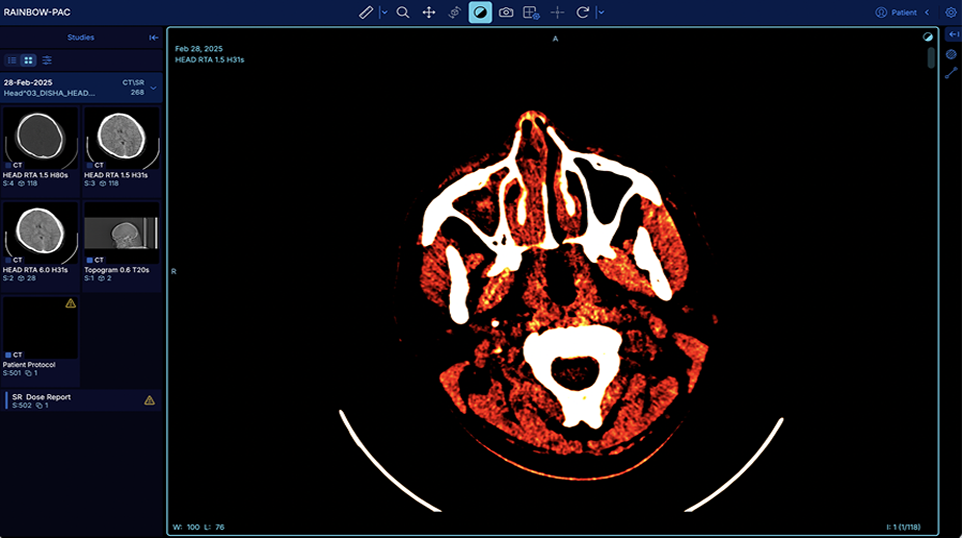Activate the magnifier zoom tool
This screenshot has height=538, width=962.
(x=403, y=13)
